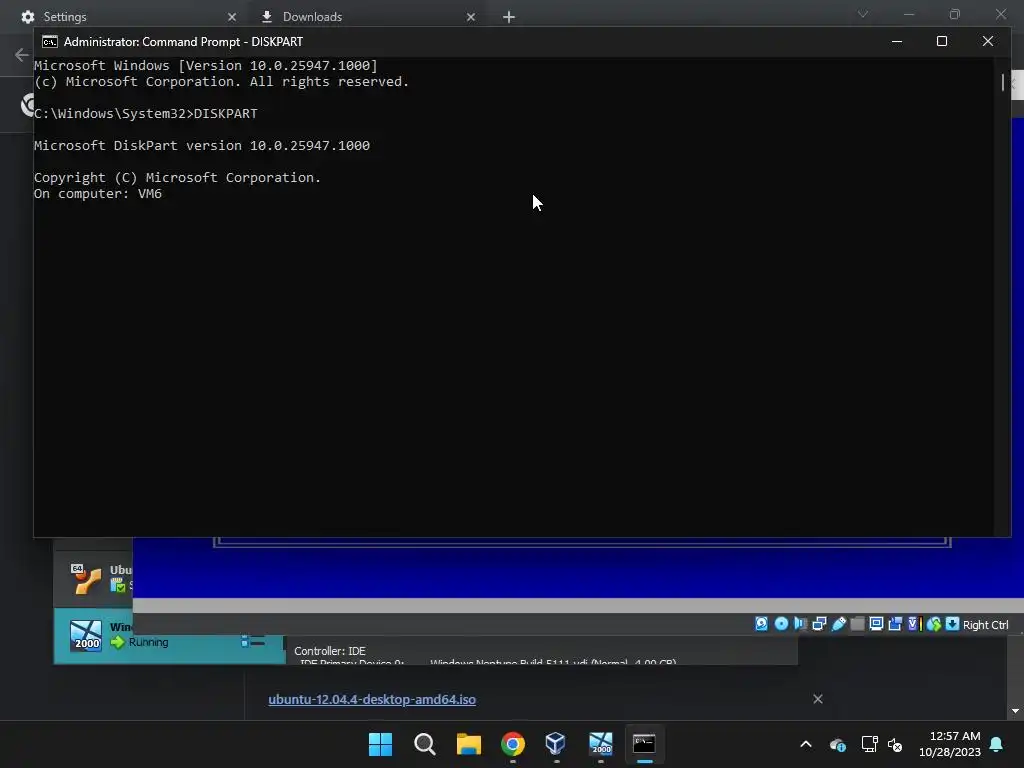Select the Ubuntu VM in VirtualBox list
The width and height of the screenshot is (1024, 768).
[x=93, y=577]
